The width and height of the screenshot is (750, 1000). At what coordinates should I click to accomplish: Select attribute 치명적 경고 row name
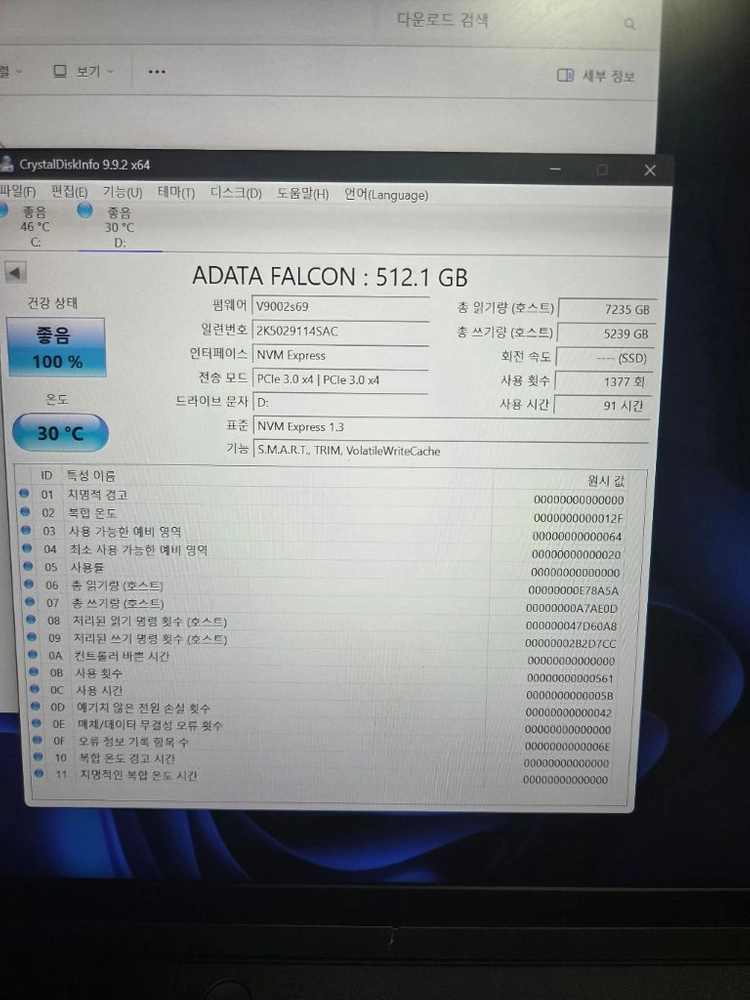(x=98, y=495)
